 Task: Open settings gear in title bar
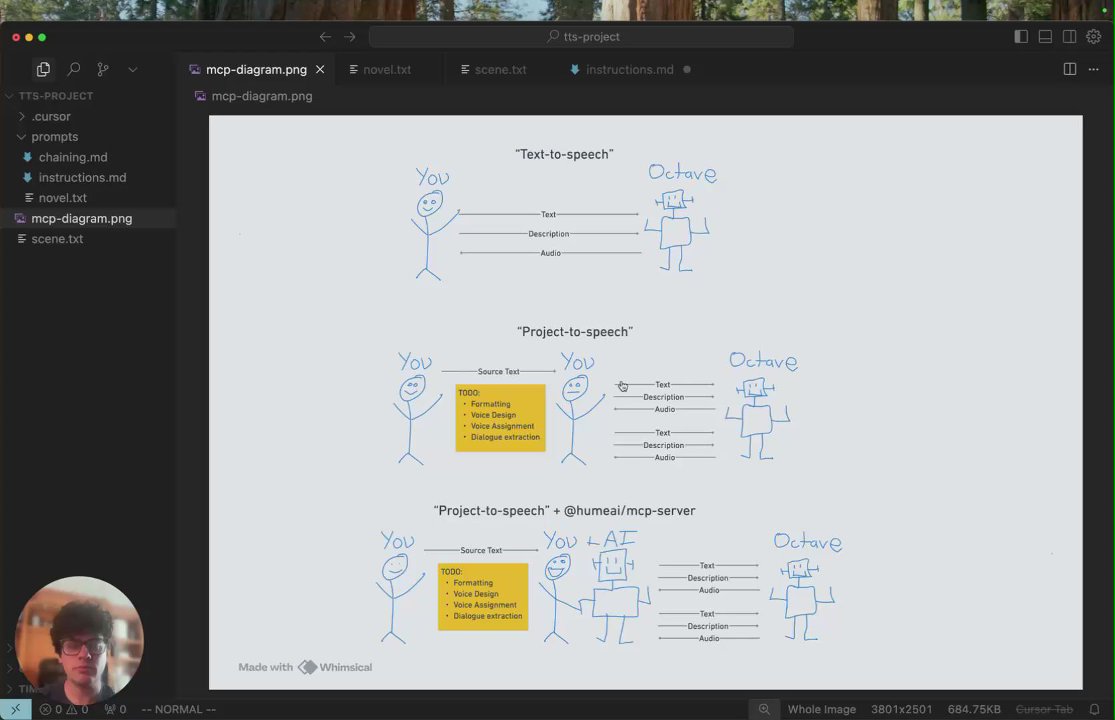(1094, 36)
